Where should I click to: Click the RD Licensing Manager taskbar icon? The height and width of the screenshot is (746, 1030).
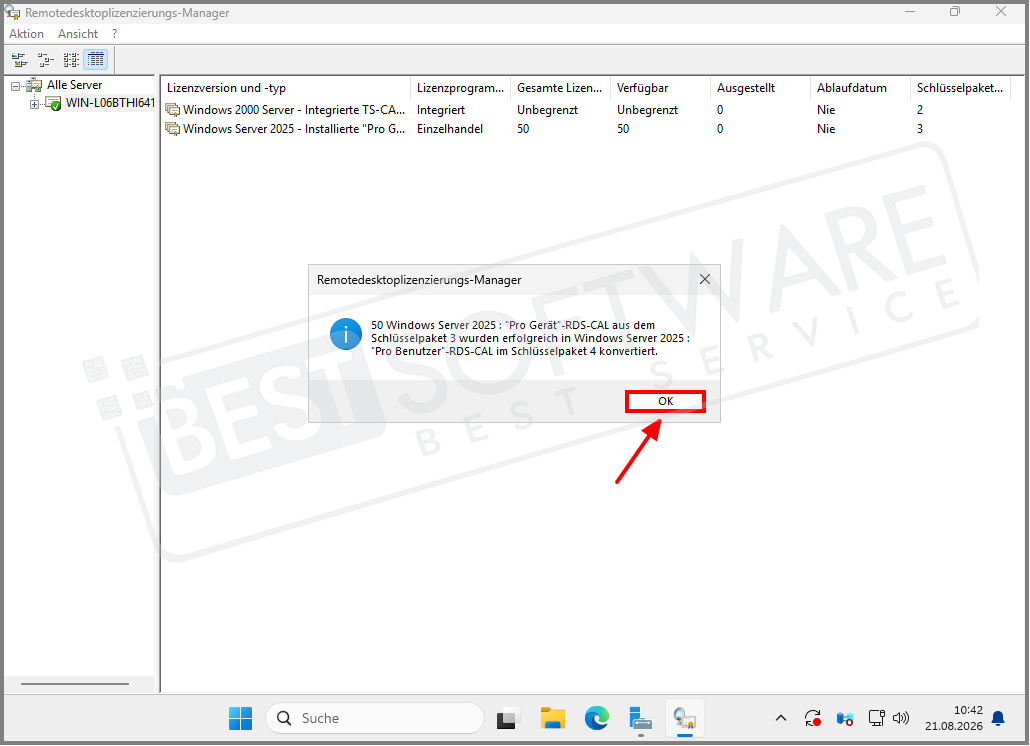(x=684, y=718)
